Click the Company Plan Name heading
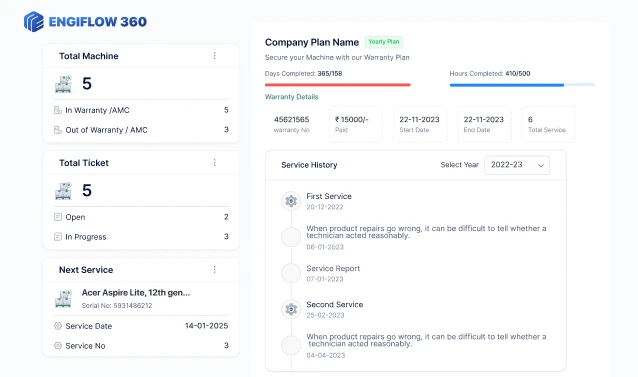This screenshot has height=377, width=638. (x=312, y=42)
